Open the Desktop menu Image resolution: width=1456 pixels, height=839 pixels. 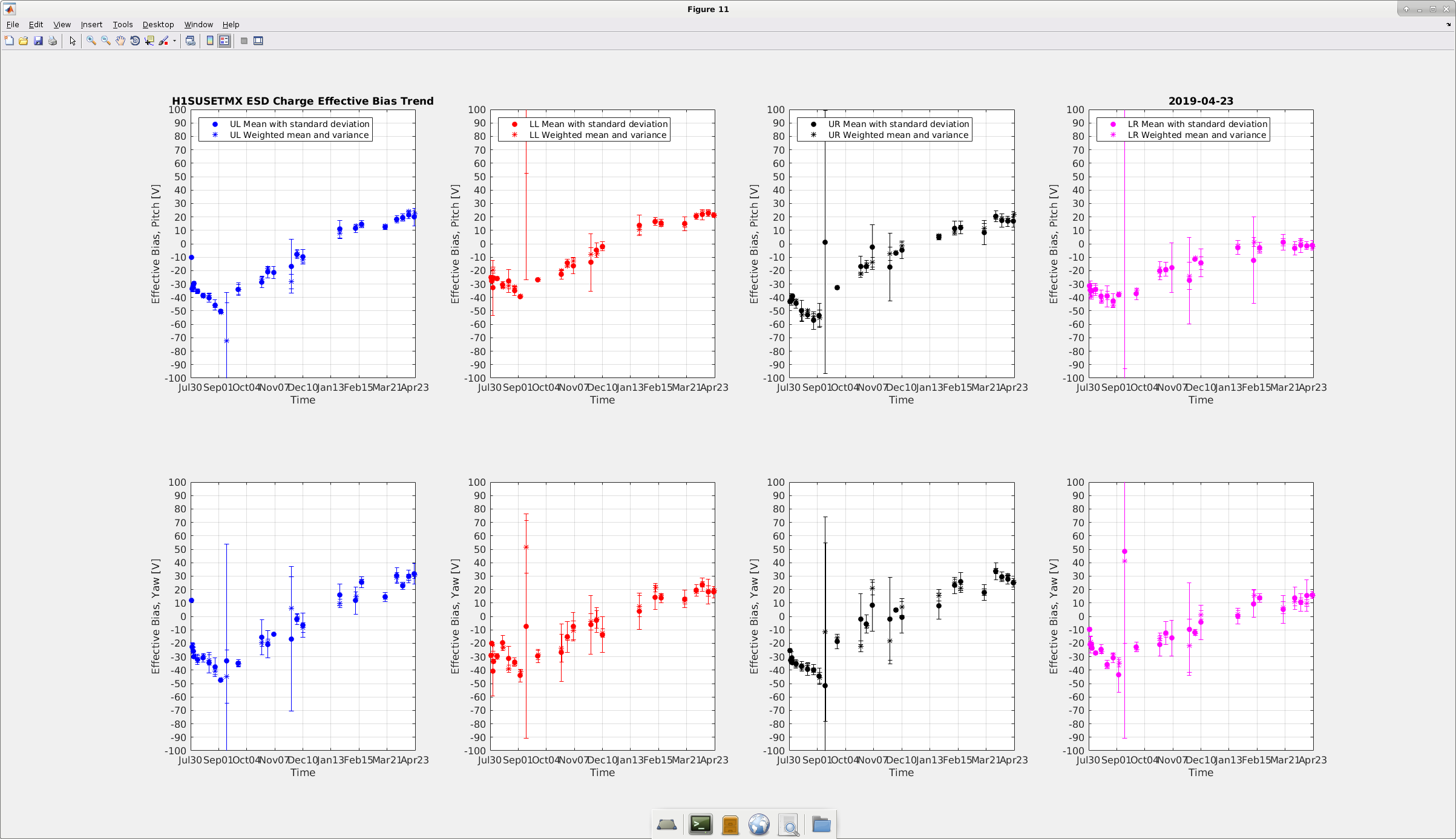click(x=158, y=25)
